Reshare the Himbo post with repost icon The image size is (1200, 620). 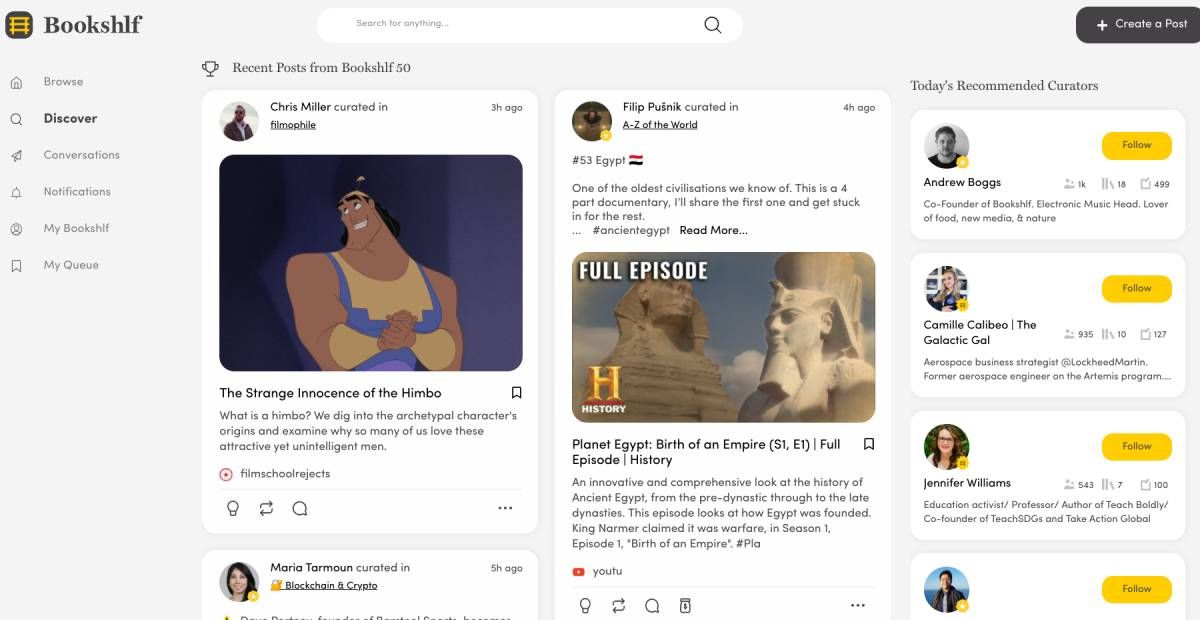266,508
